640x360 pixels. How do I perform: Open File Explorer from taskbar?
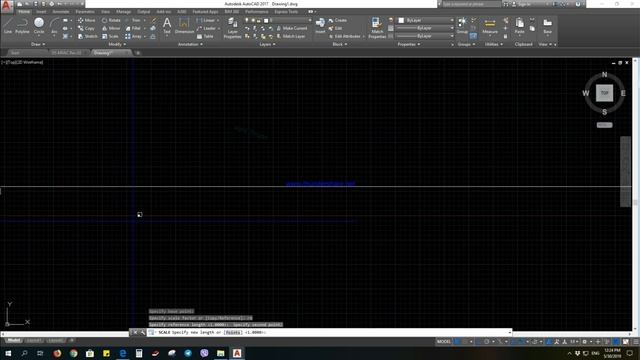(x=220, y=353)
